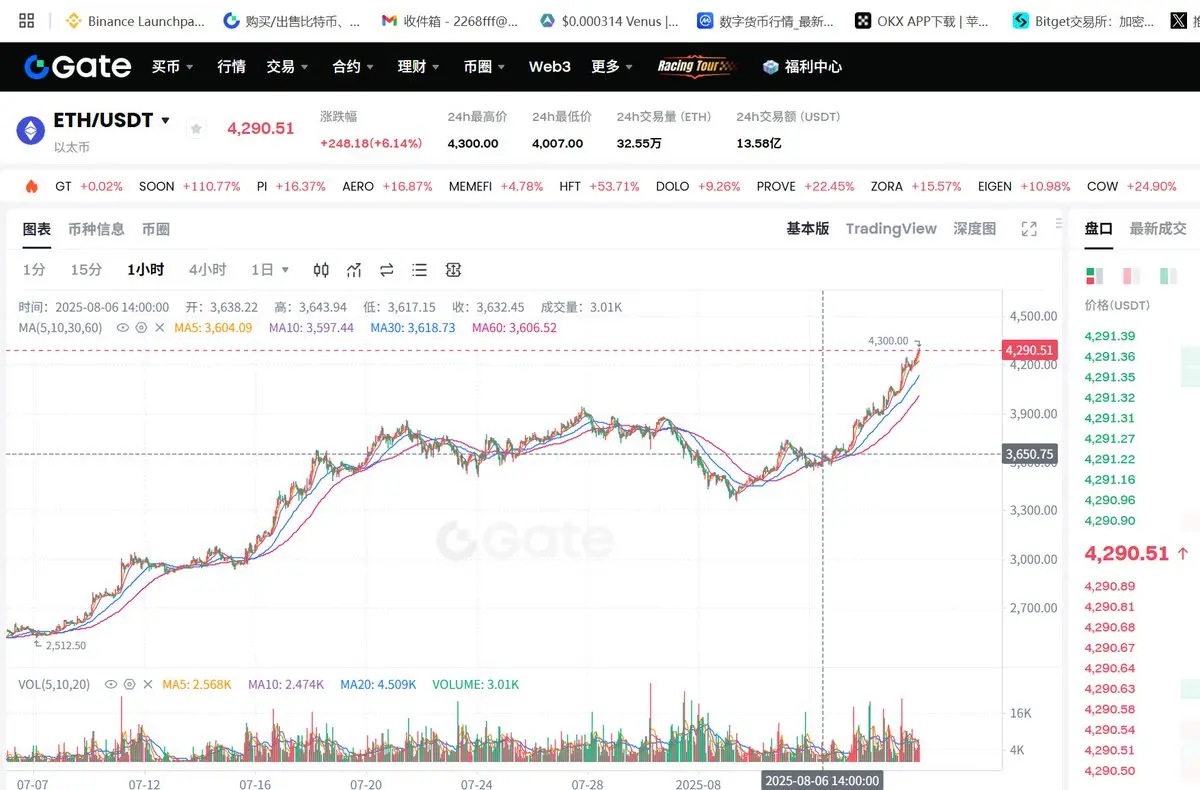Click the chart tool icon after the list icon

[453, 270]
